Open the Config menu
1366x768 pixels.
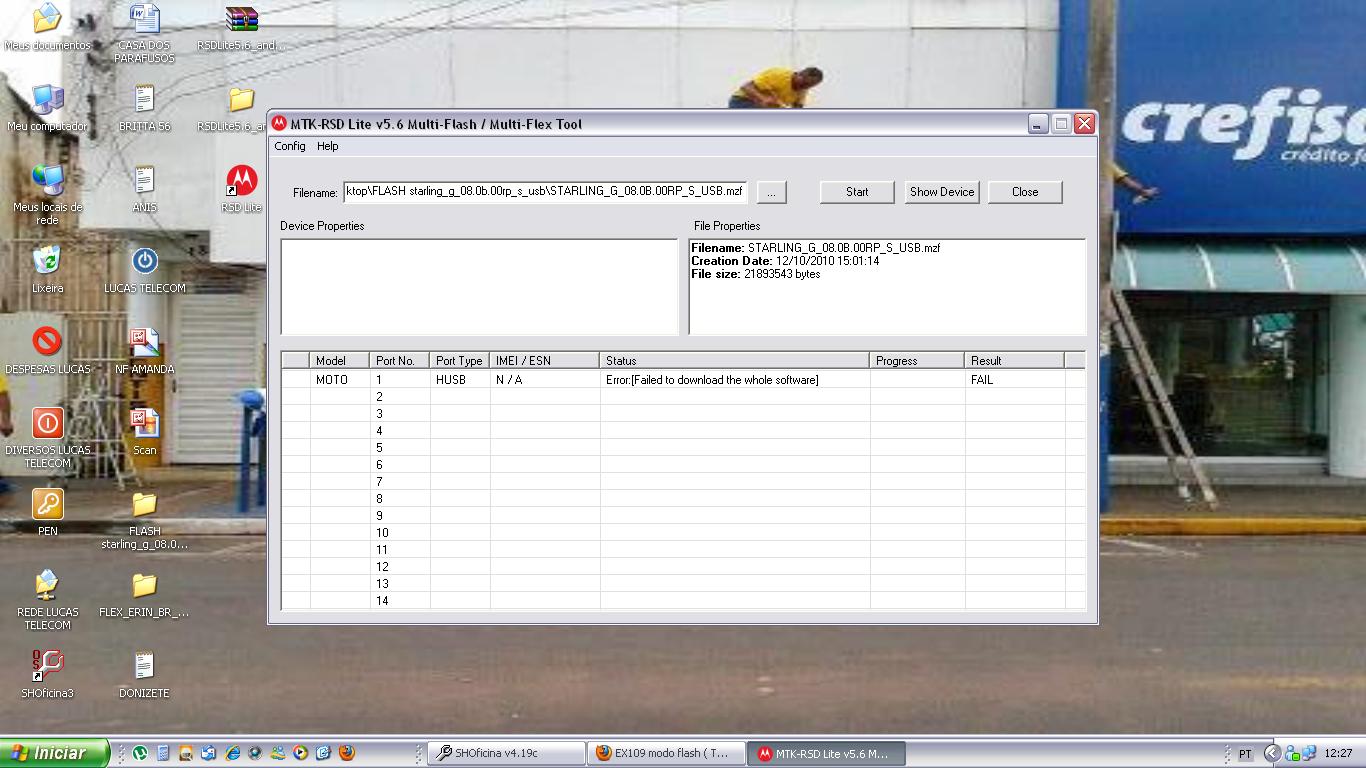(x=290, y=146)
